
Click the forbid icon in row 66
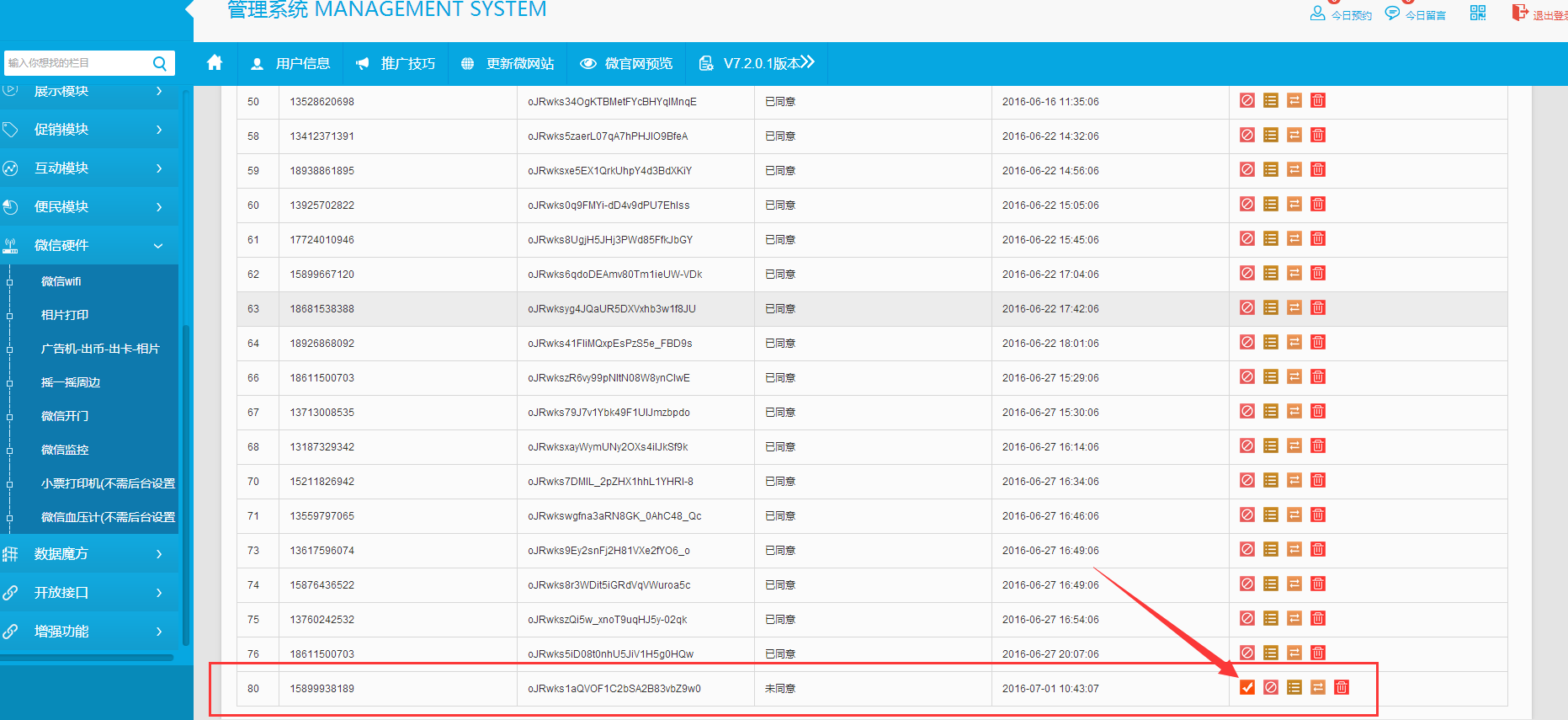(1247, 376)
